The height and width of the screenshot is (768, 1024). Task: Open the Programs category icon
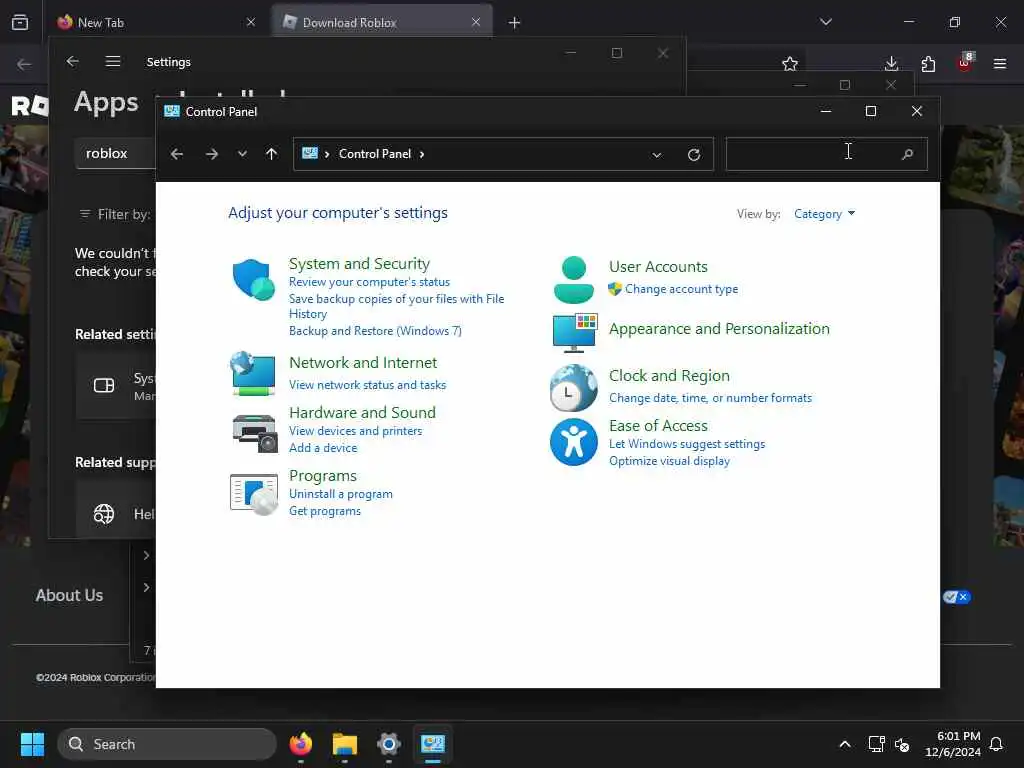coord(254,494)
